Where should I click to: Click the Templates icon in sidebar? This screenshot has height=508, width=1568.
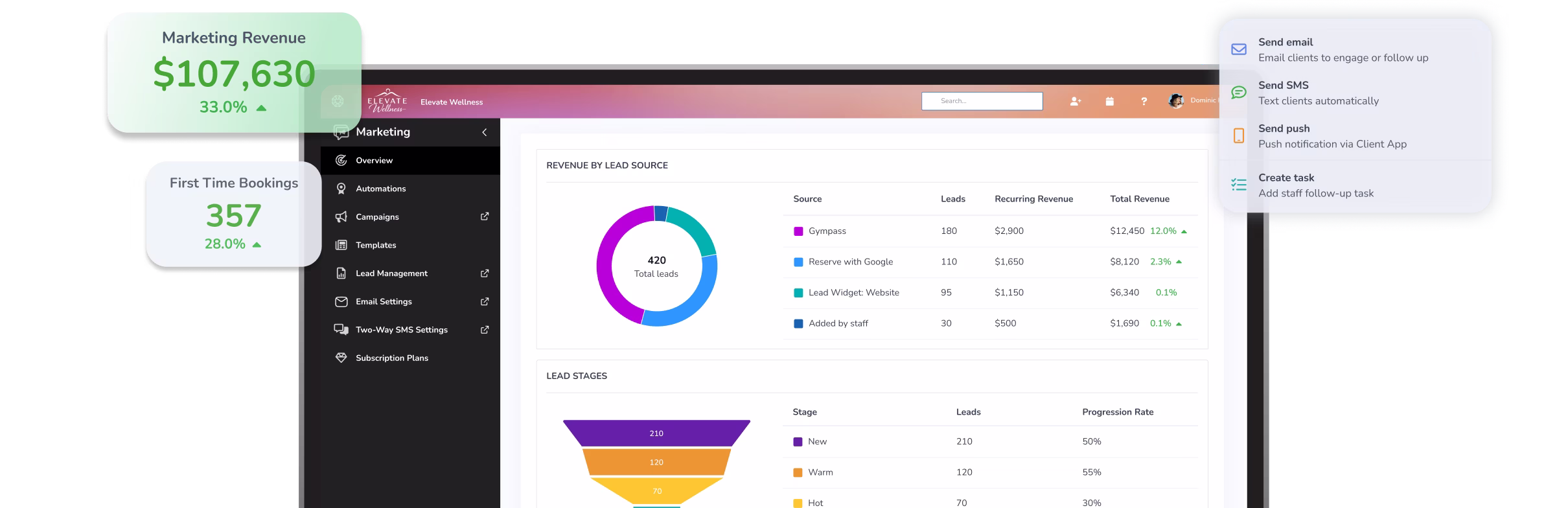(341, 245)
